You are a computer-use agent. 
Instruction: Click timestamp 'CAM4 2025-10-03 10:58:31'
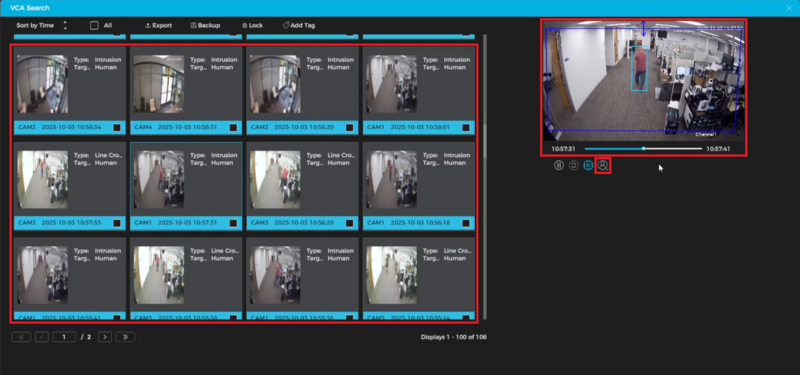pyautogui.click(x=176, y=128)
